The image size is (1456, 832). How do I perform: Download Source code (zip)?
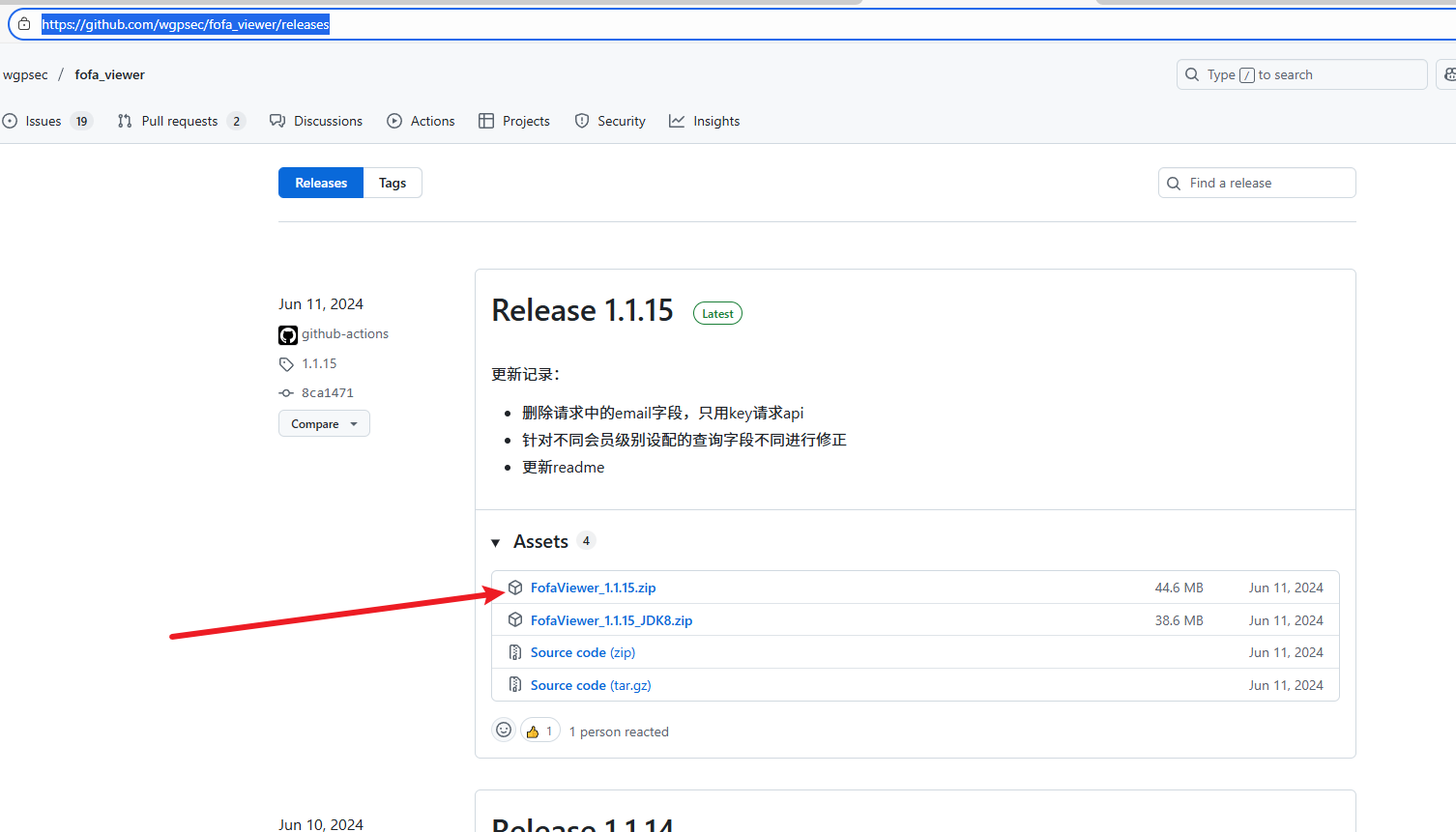point(583,652)
